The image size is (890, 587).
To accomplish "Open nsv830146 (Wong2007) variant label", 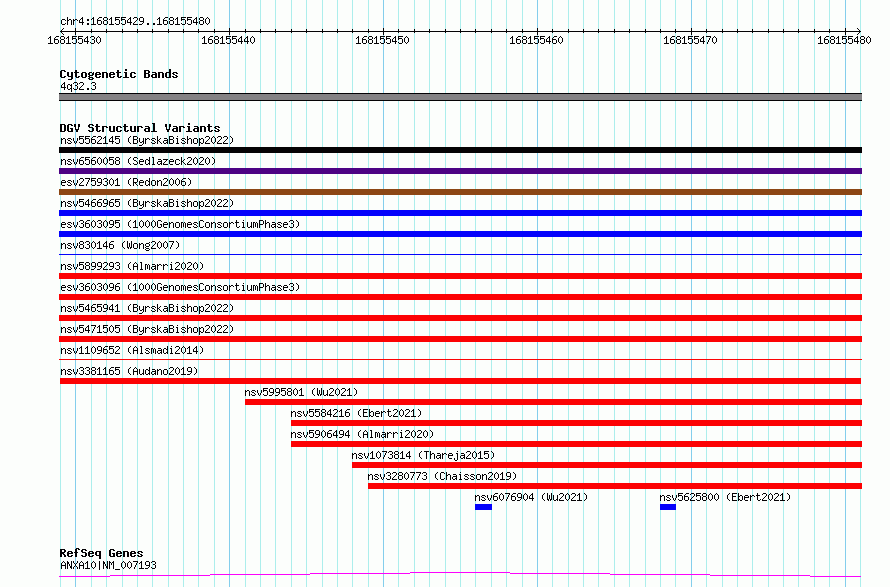I will [120, 245].
